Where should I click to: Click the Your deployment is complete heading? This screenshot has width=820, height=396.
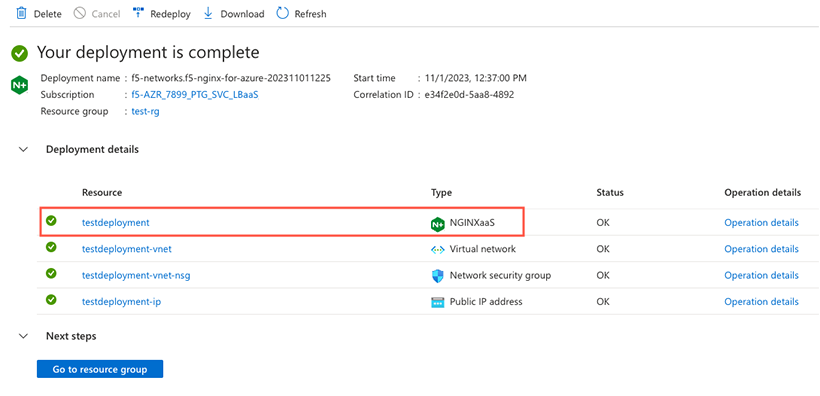(148, 53)
